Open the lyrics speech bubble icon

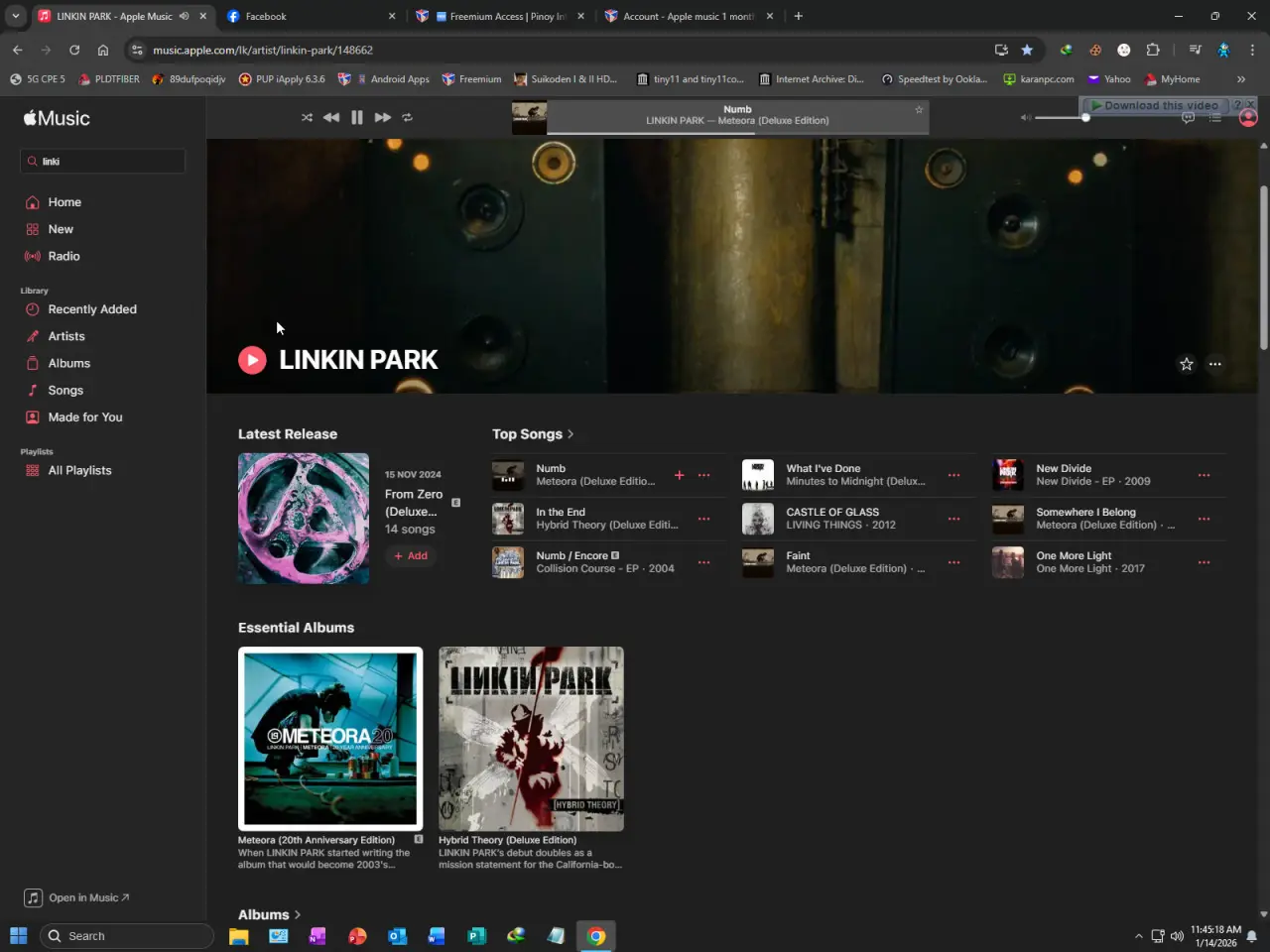[x=1188, y=118]
